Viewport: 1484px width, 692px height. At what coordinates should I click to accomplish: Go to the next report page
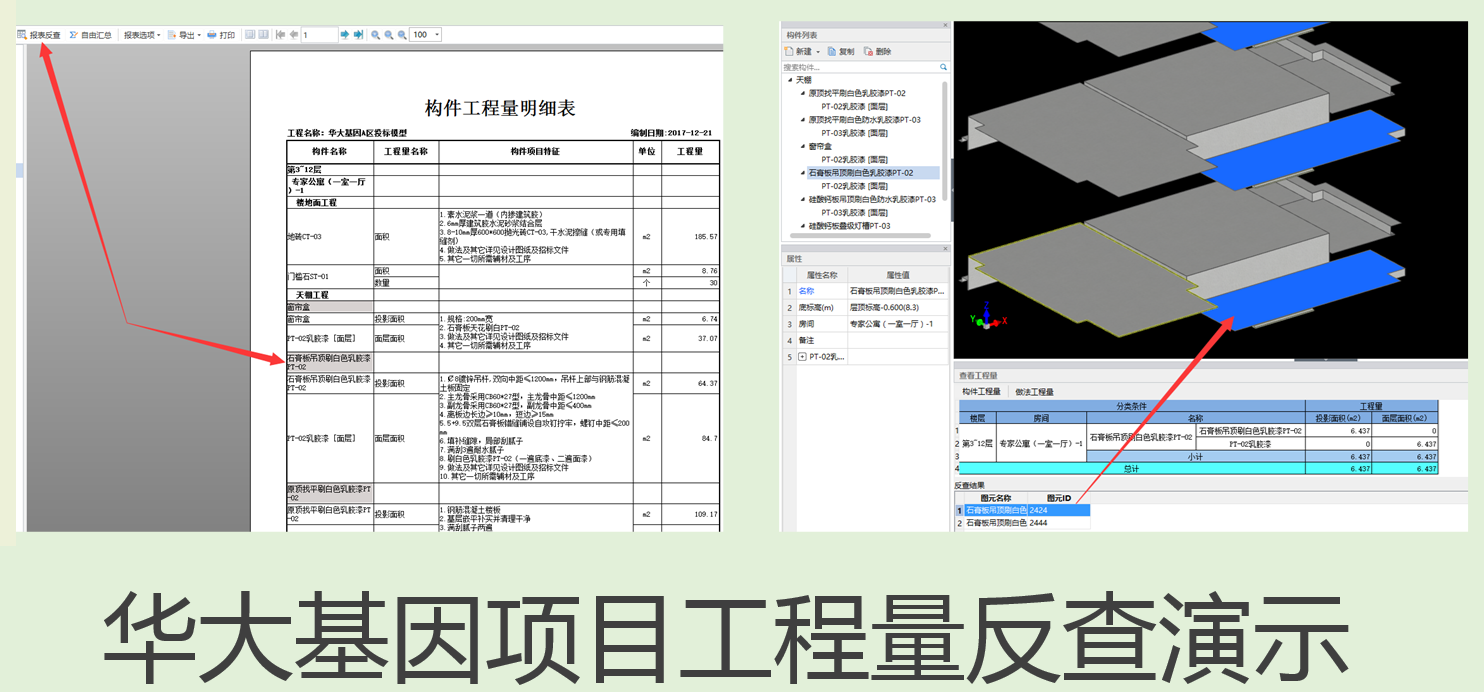pos(345,35)
